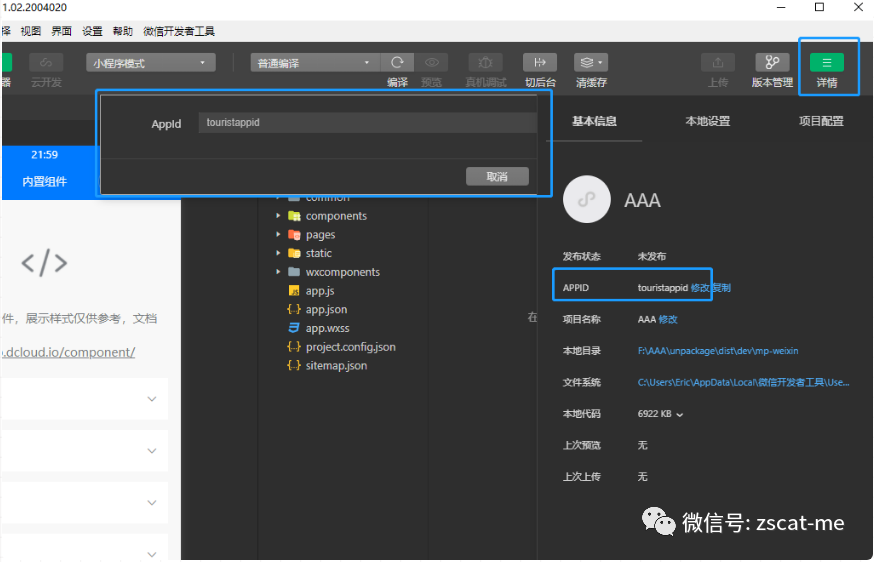The width and height of the screenshot is (874, 562).
Task: Click the components folder icon
Action: pos(294,216)
